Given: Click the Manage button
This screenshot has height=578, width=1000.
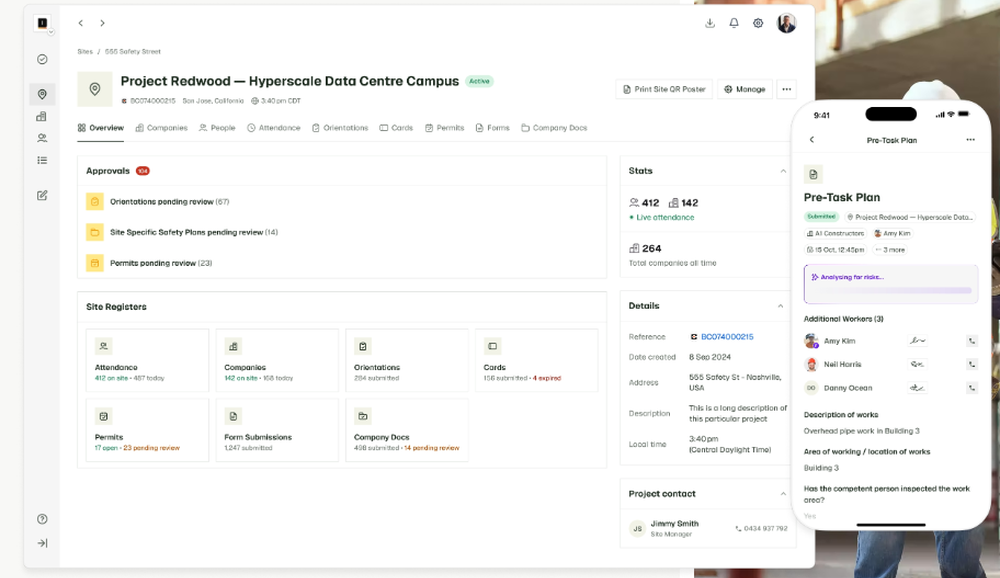Looking at the screenshot, I should tap(745, 89).
